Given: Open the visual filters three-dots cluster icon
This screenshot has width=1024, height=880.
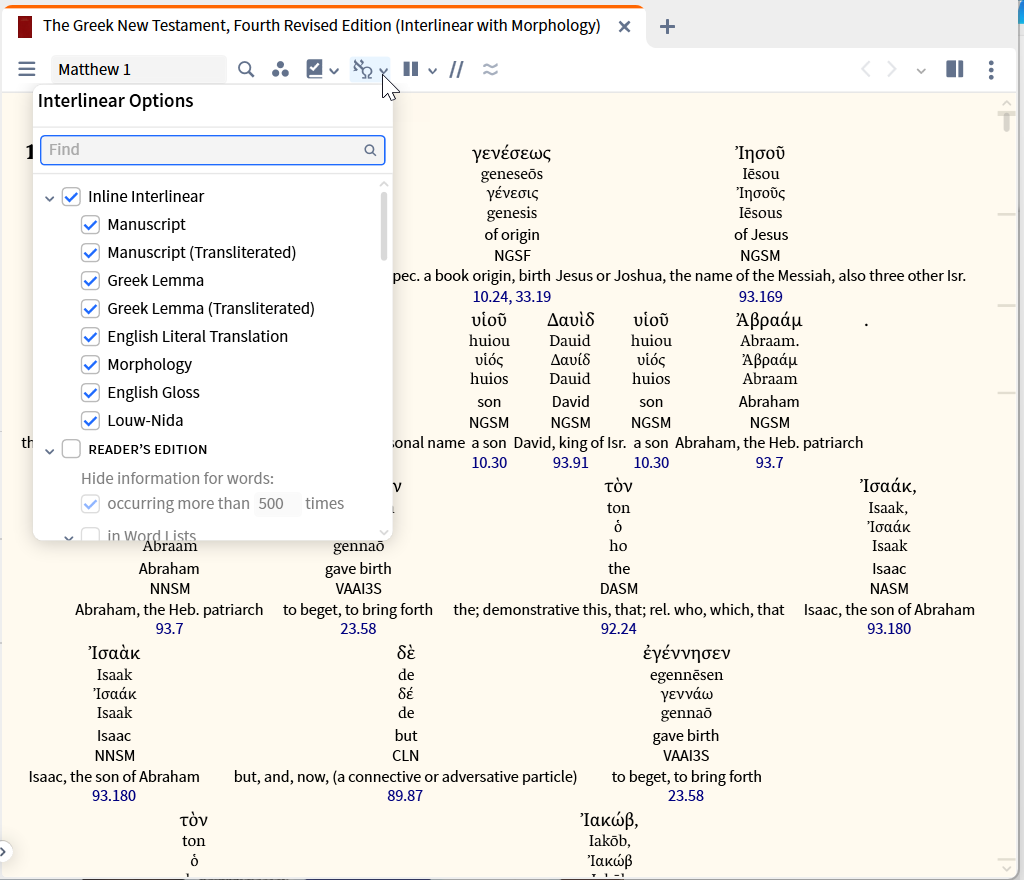Looking at the screenshot, I should pyautogui.click(x=280, y=69).
